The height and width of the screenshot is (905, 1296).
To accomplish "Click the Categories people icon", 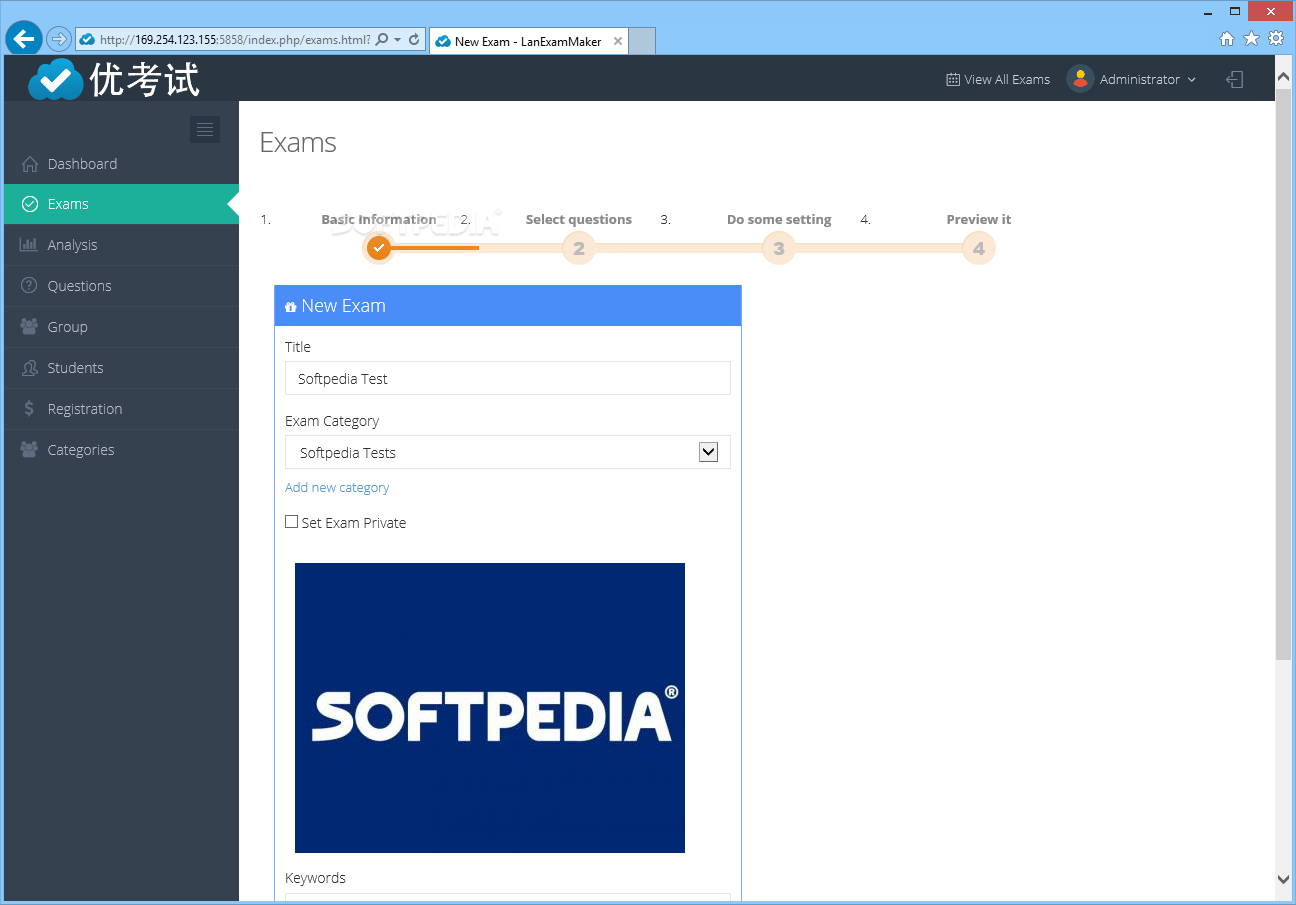I will point(29,449).
